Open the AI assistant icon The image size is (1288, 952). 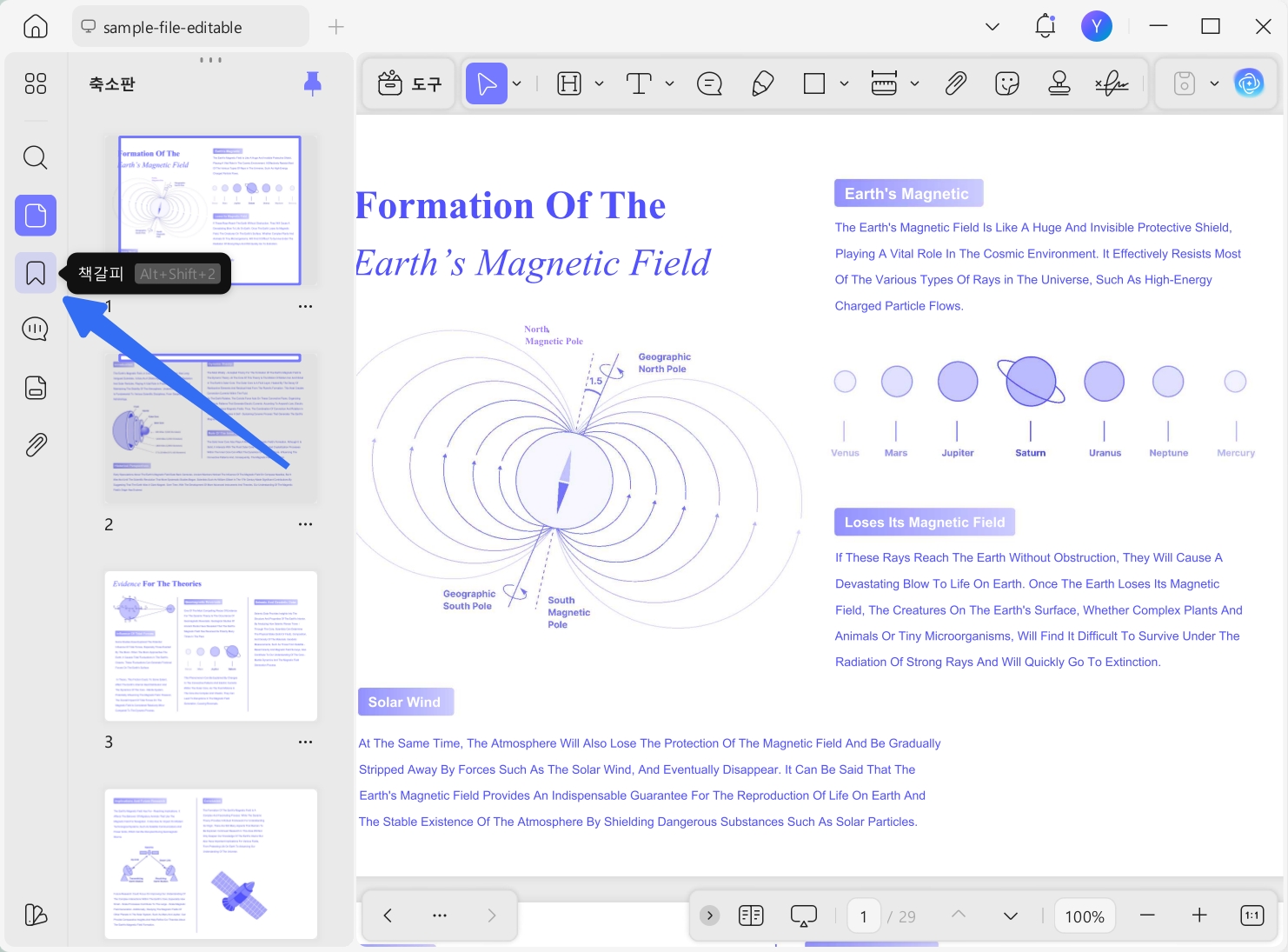point(1249,83)
